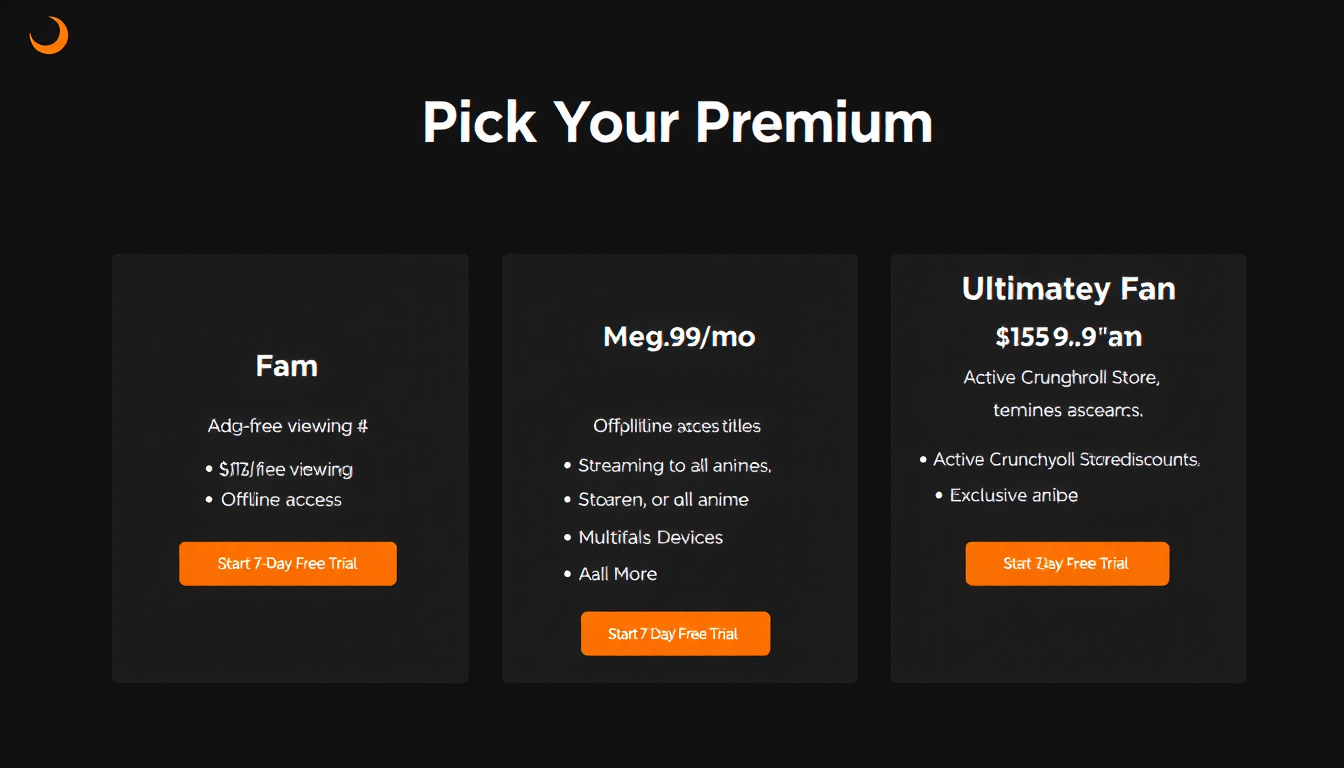Click the "Ultimatey Fan" plan title
1344x768 pixels.
click(1068, 289)
